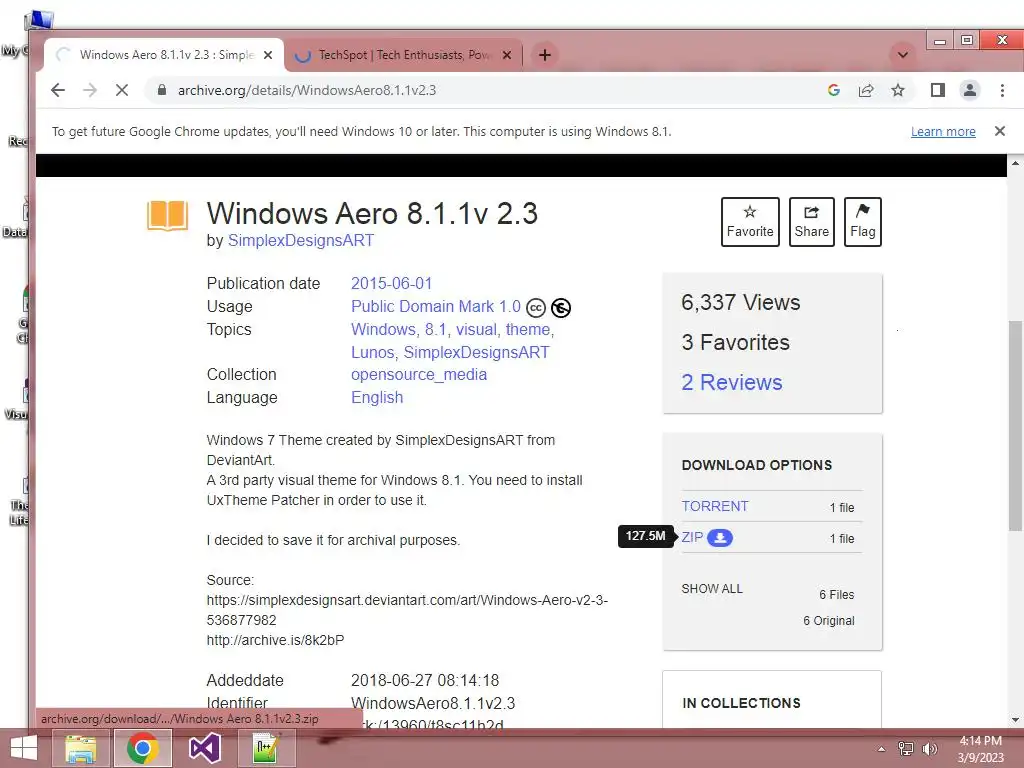The height and width of the screenshot is (768, 1024).
Task: Open the Chrome profile avatar
Action: [x=970, y=90]
